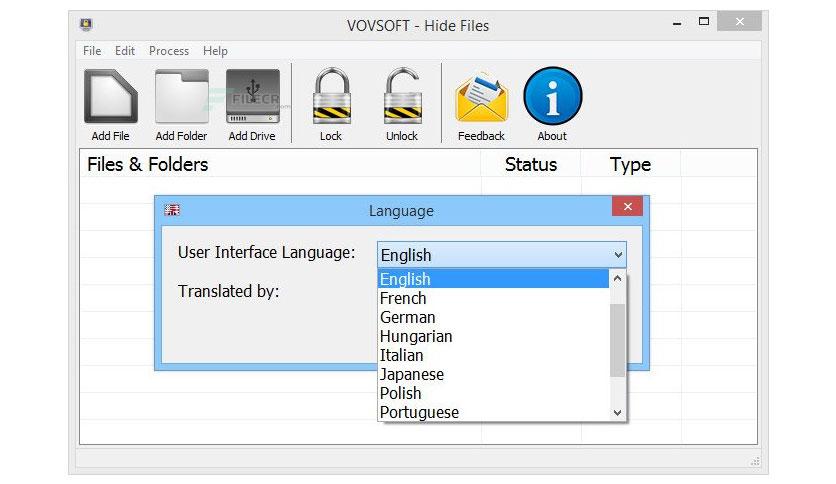836x484 pixels.
Task: Click the language list scrollbar thumb
Action: [x=617, y=340]
